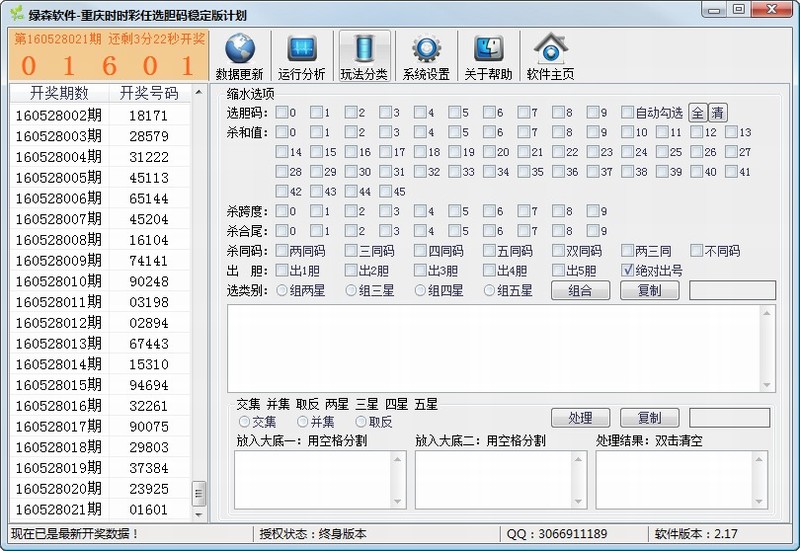Viewport: 800px width, 551px height.
Task: Toggle the 绝对出号 checkbox
Action: point(628,270)
